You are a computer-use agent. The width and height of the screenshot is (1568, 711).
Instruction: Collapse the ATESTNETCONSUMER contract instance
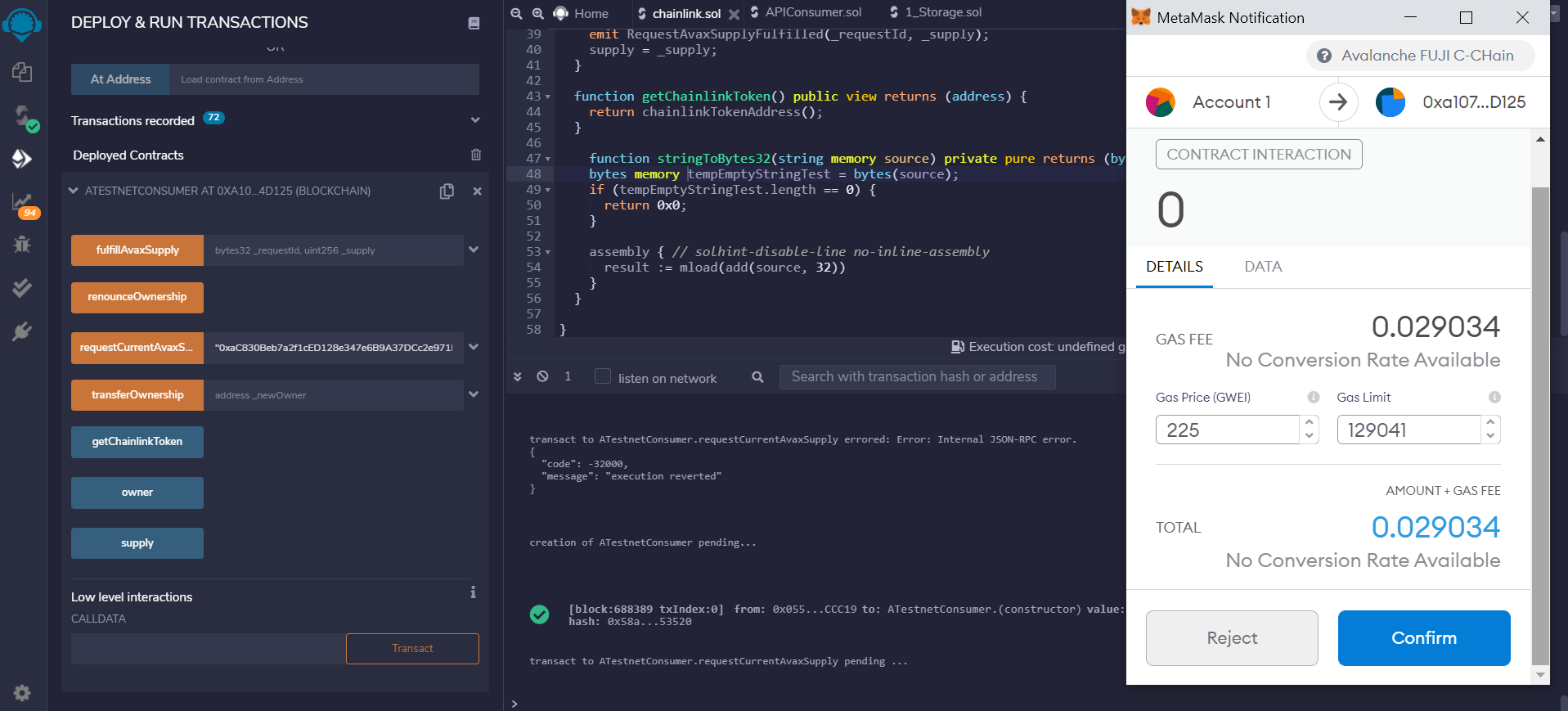[x=74, y=191]
